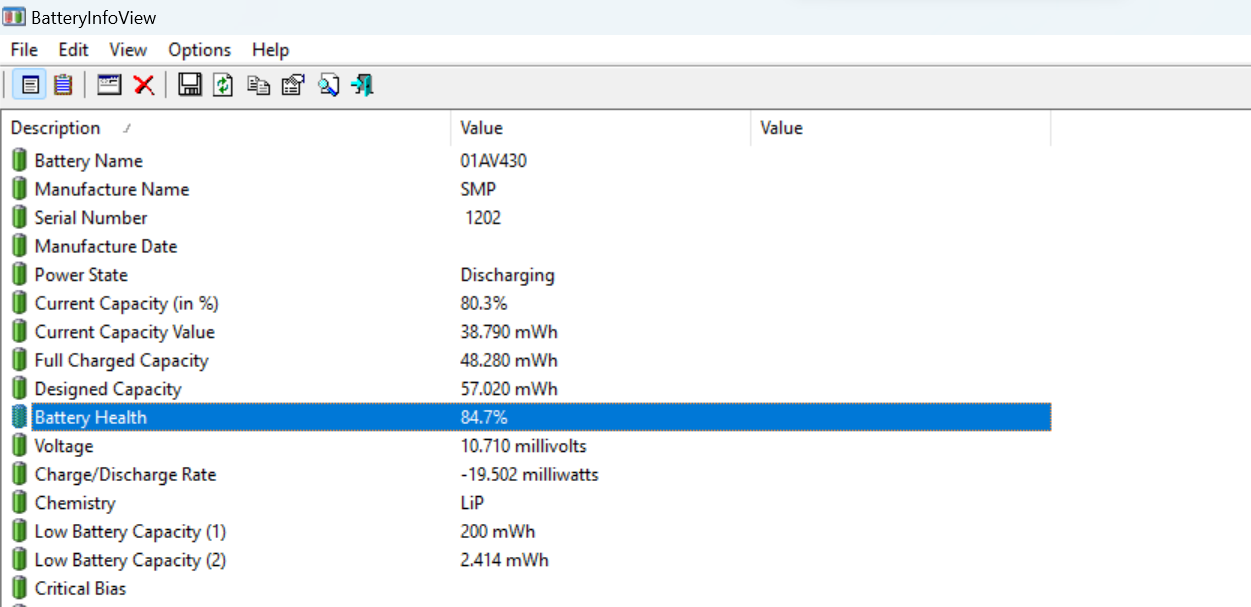Image resolution: width=1251 pixels, height=607 pixels.
Task: Click the battery icon beside Manufacture Date
Action: [x=19, y=246]
